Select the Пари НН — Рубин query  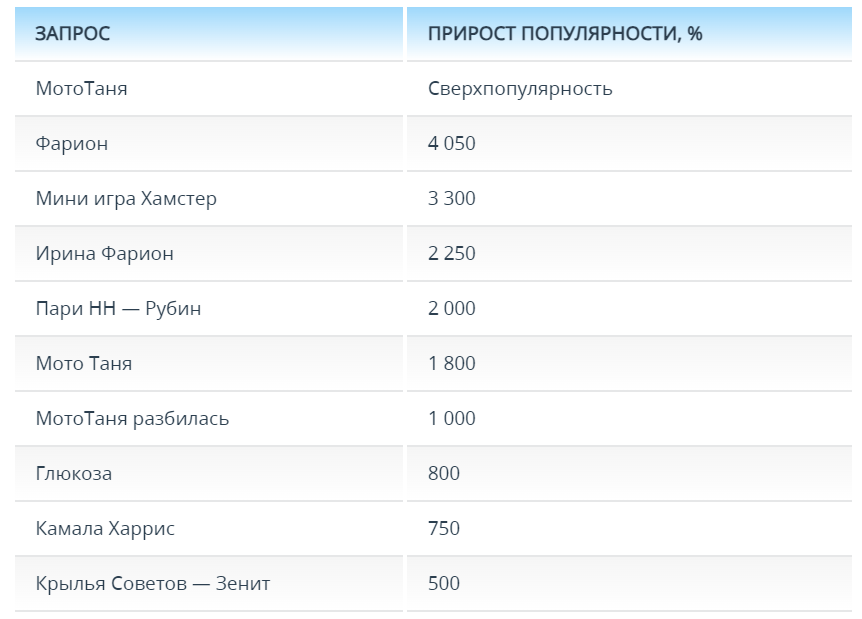pos(119,308)
